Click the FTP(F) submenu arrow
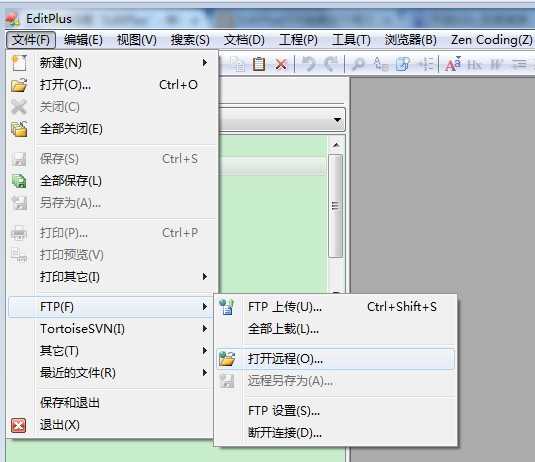 click(x=205, y=307)
